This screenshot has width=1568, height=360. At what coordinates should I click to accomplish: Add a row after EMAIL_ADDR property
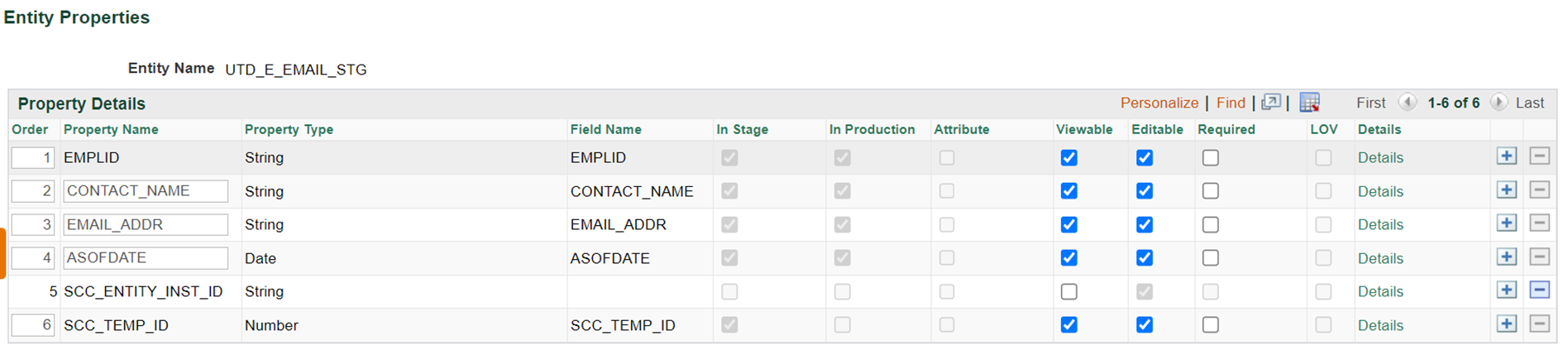click(x=1506, y=223)
